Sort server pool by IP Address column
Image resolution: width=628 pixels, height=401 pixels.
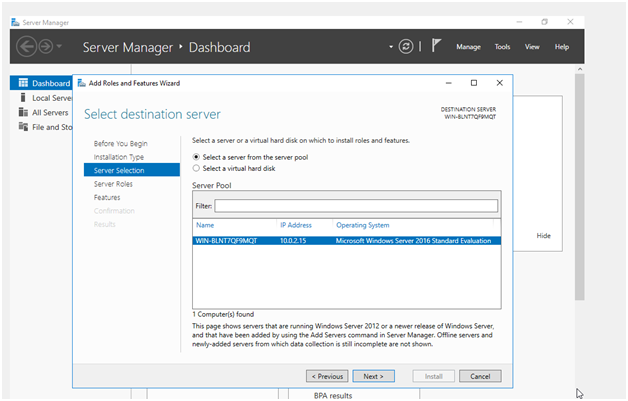tap(296, 225)
